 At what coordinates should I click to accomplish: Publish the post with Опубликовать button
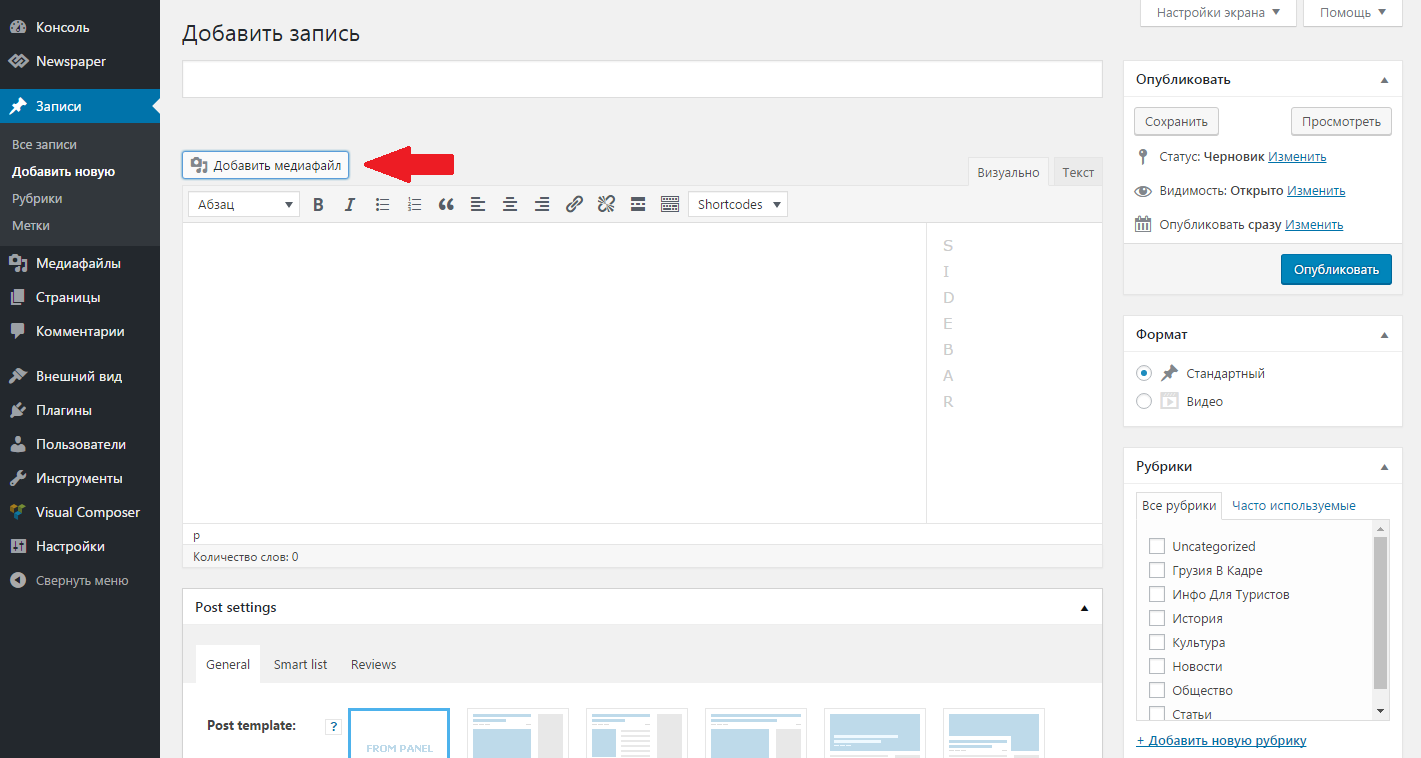(x=1336, y=269)
